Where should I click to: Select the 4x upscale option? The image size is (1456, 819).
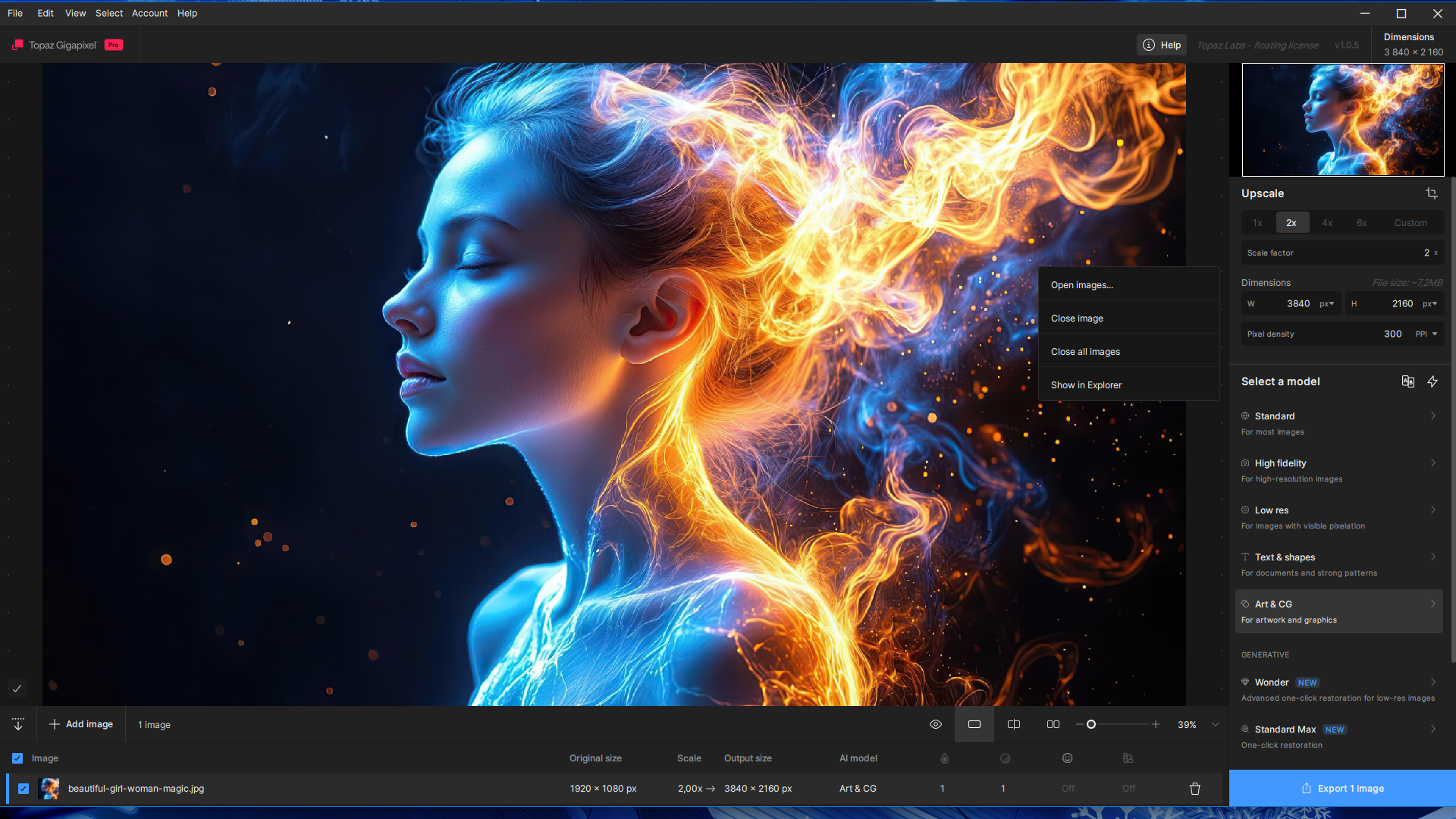(x=1327, y=223)
